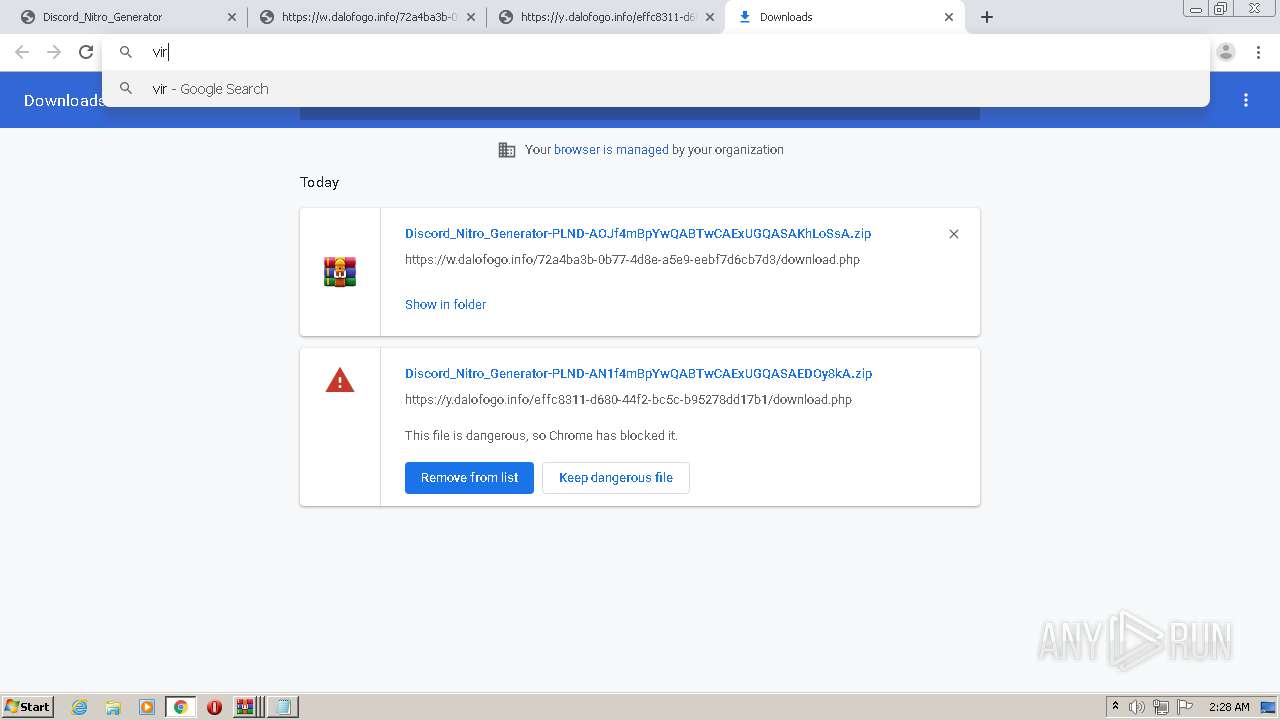Open the Action Center flag icon
Image resolution: width=1280 pixels, height=720 pixels.
click(x=1185, y=707)
